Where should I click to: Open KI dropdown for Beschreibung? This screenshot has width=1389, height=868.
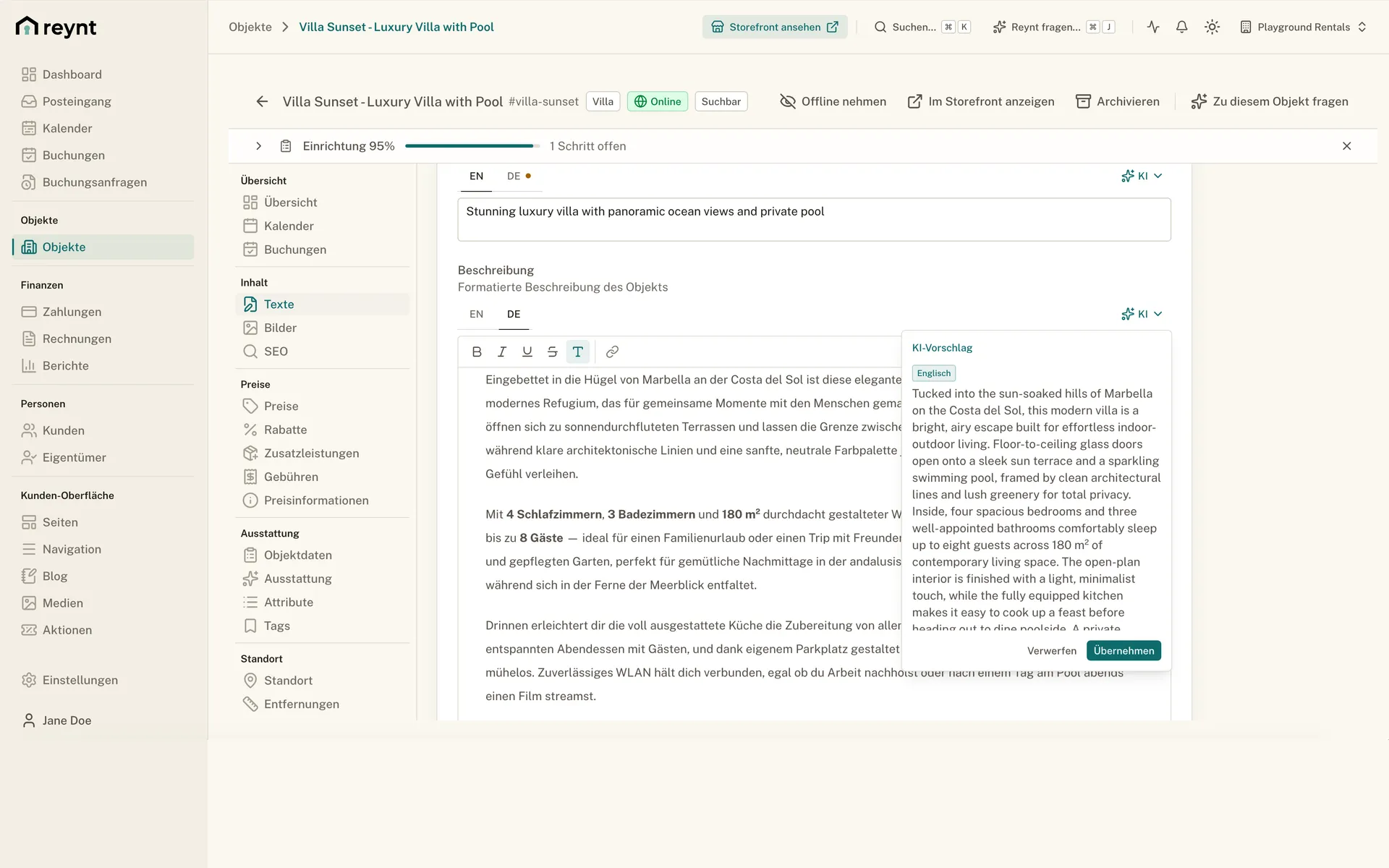point(1142,314)
